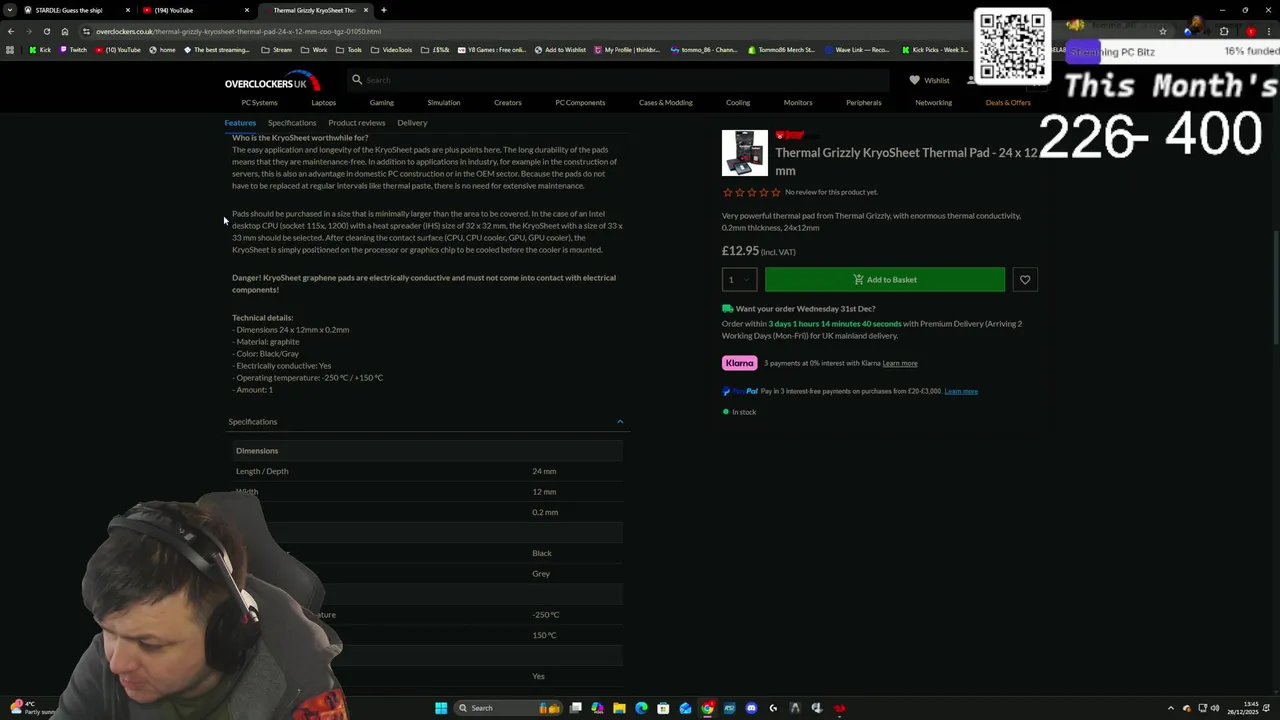Screen dimensions: 1280x720
Task: Click Klarna Learn more link
Action: (900, 364)
